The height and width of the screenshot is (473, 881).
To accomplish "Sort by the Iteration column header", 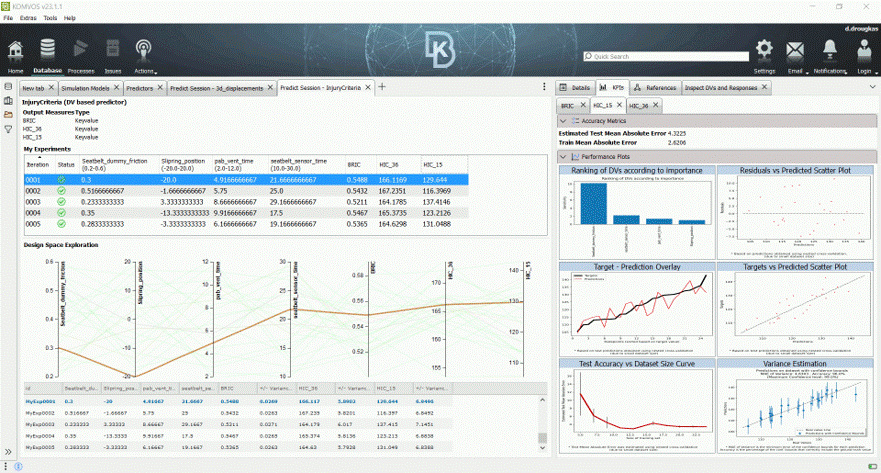I will (39, 165).
